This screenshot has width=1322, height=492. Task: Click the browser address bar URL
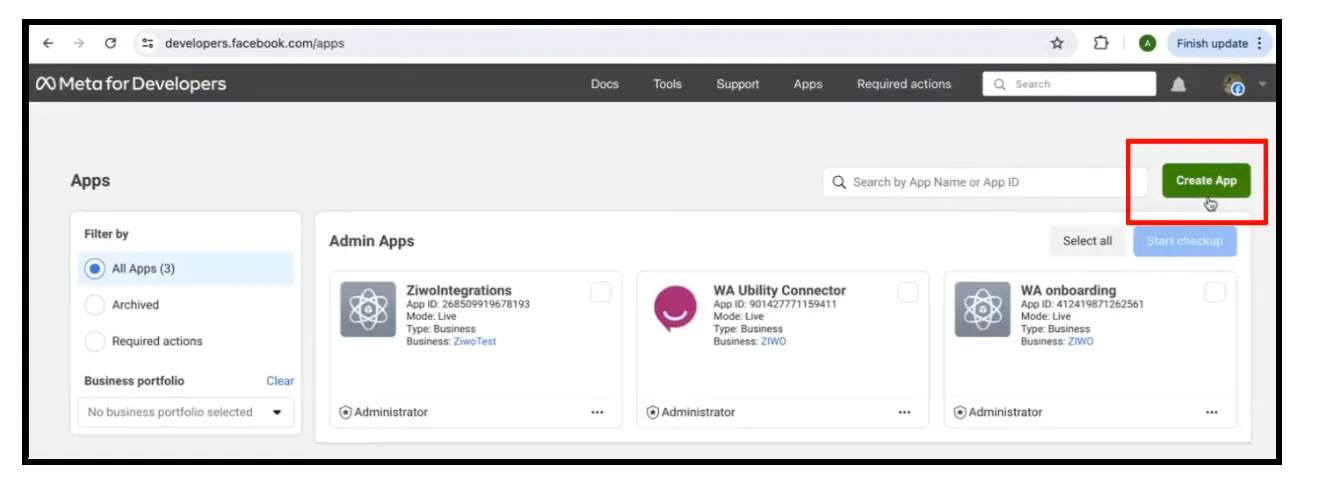coord(254,43)
